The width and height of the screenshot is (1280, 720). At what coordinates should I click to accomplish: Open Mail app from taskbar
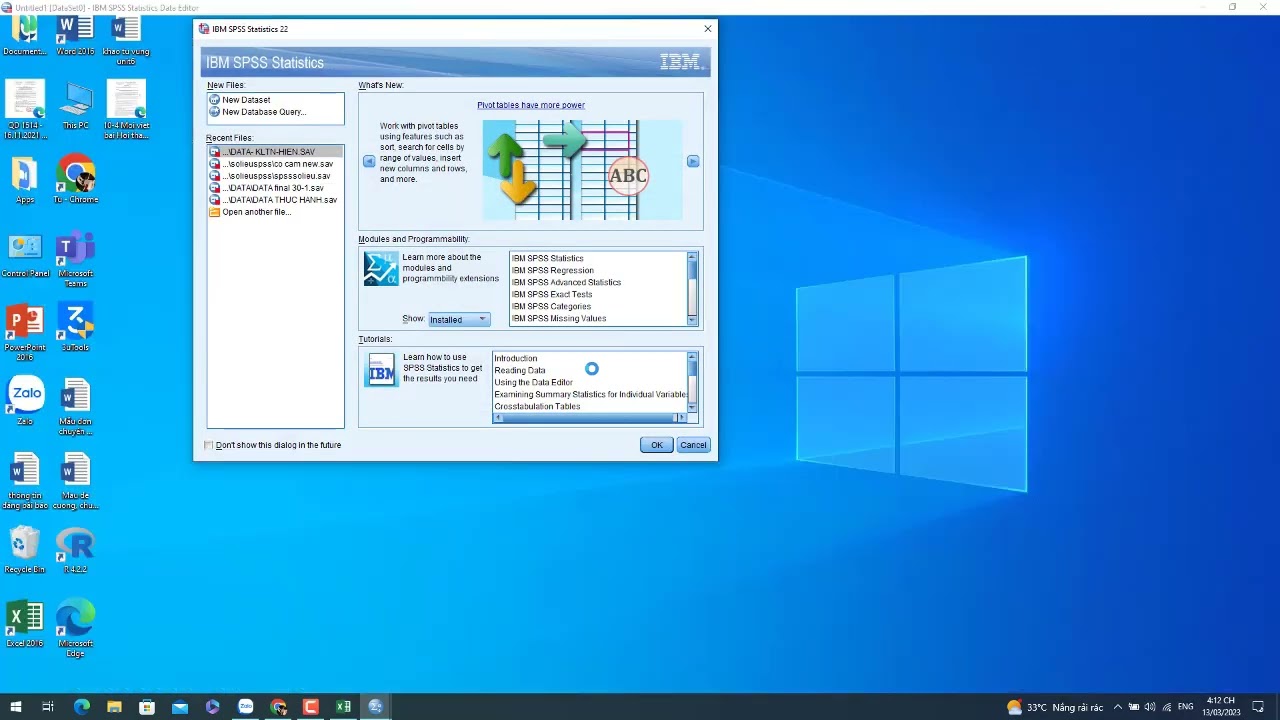pos(180,707)
